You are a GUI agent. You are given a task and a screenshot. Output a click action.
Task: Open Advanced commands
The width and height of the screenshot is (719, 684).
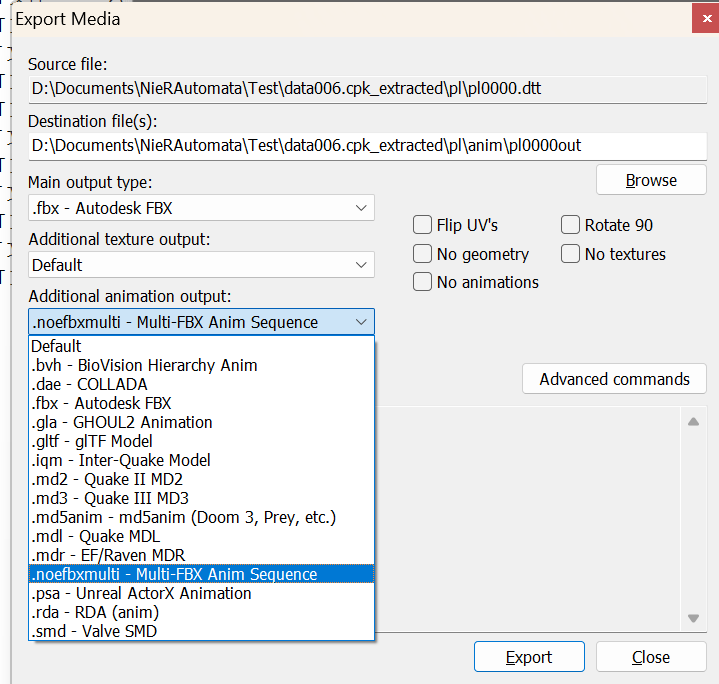point(614,379)
